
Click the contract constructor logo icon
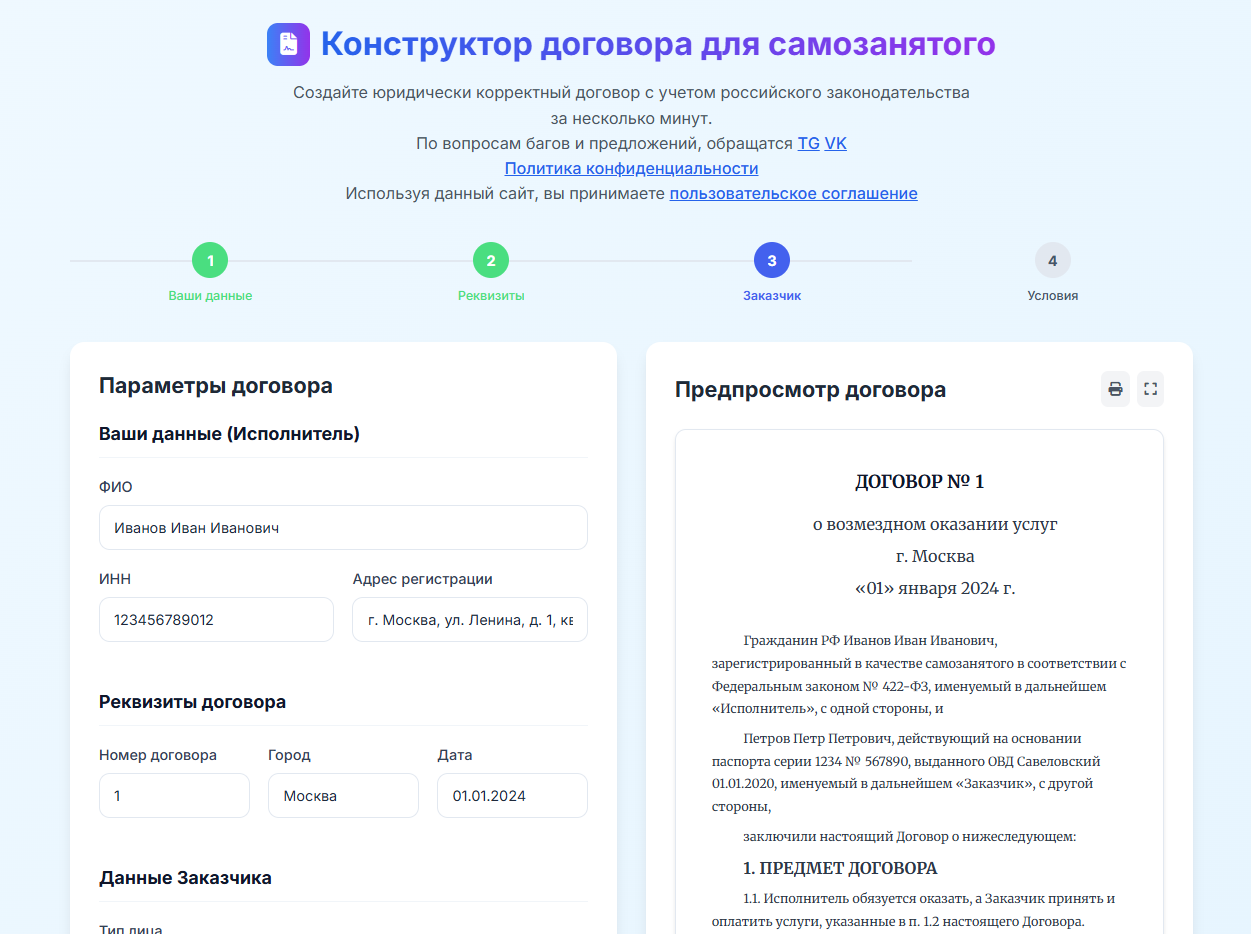pyautogui.click(x=288, y=44)
